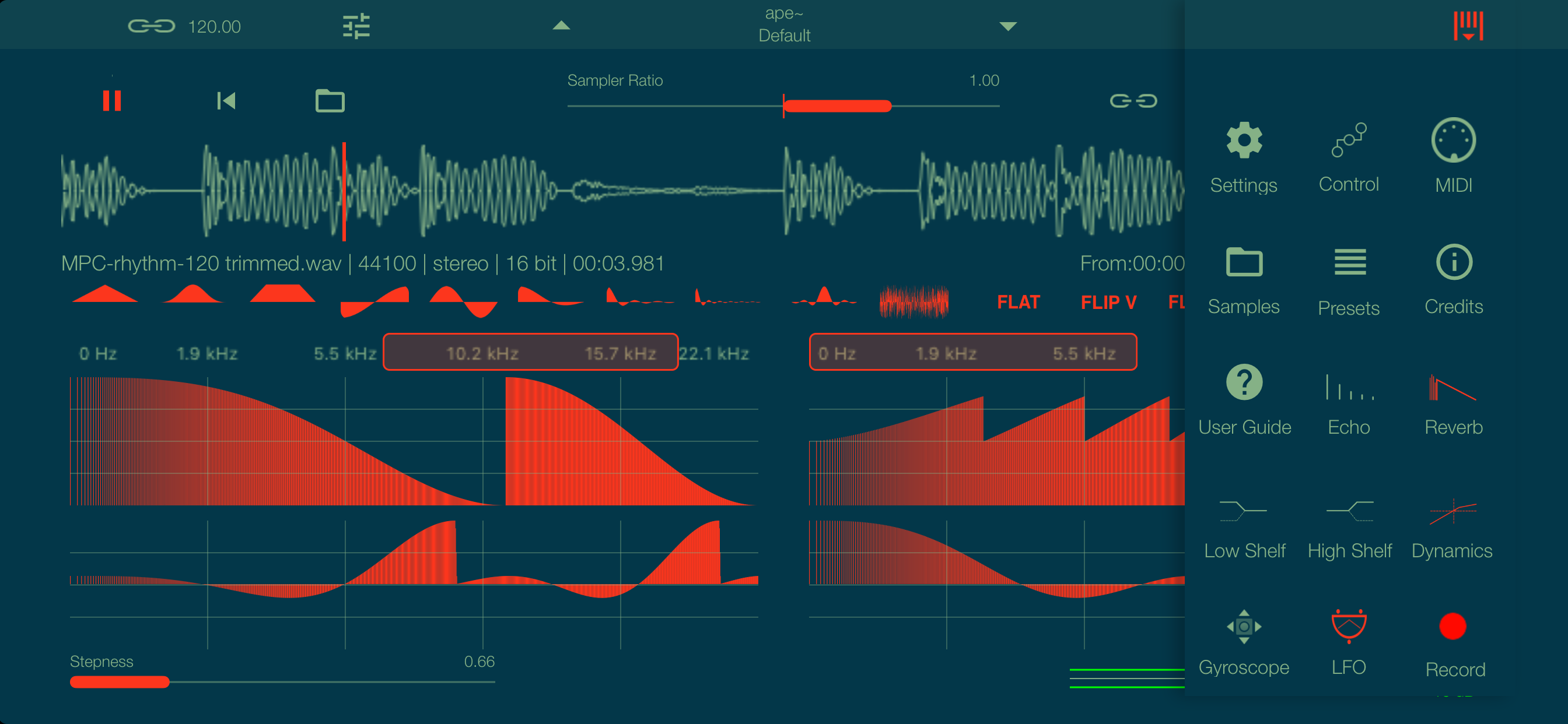Open the Dynamics panel

click(x=1453, y=511)
